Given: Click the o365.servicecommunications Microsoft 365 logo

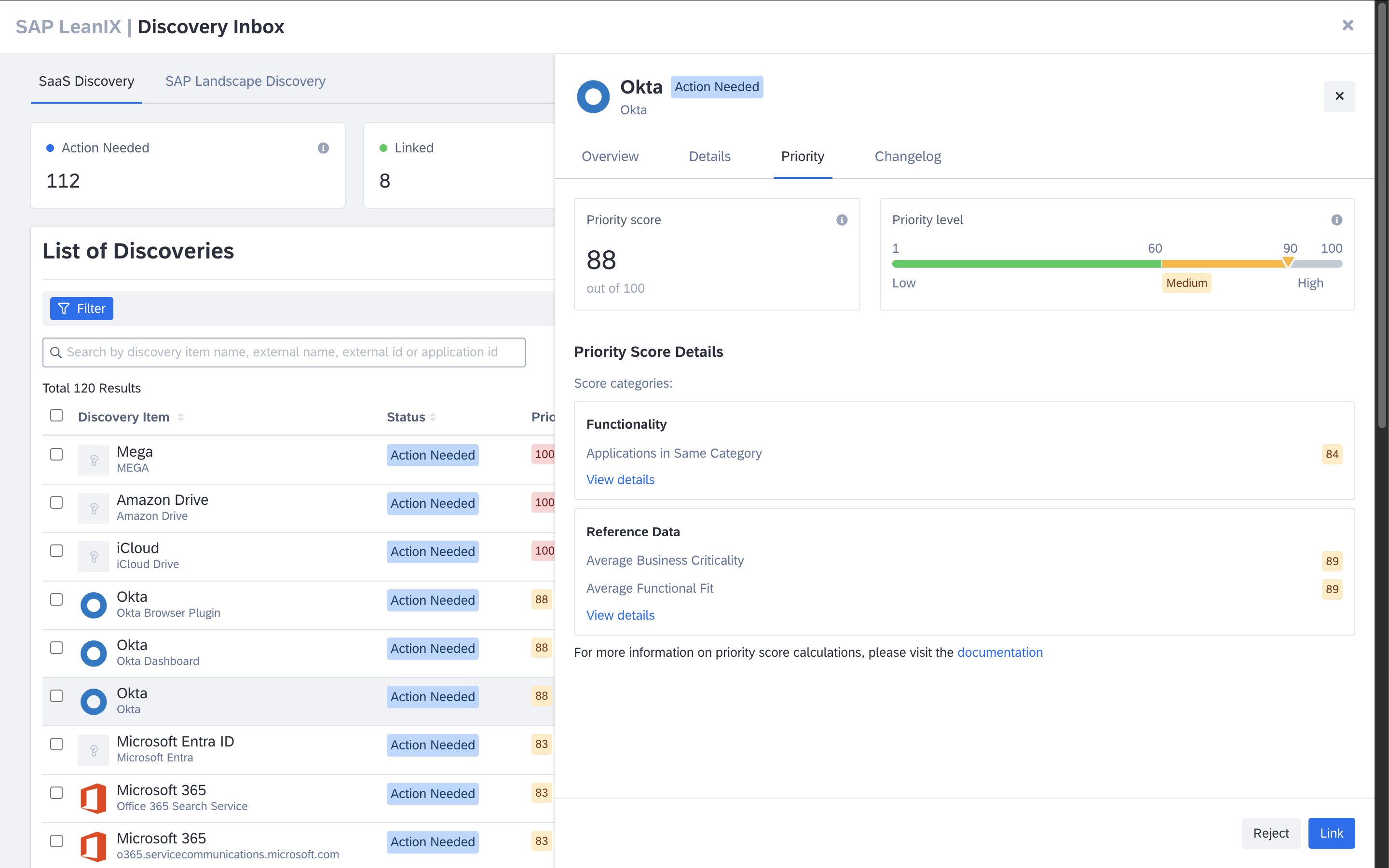Looking at the screenshot, I should [x=94, y=847].
